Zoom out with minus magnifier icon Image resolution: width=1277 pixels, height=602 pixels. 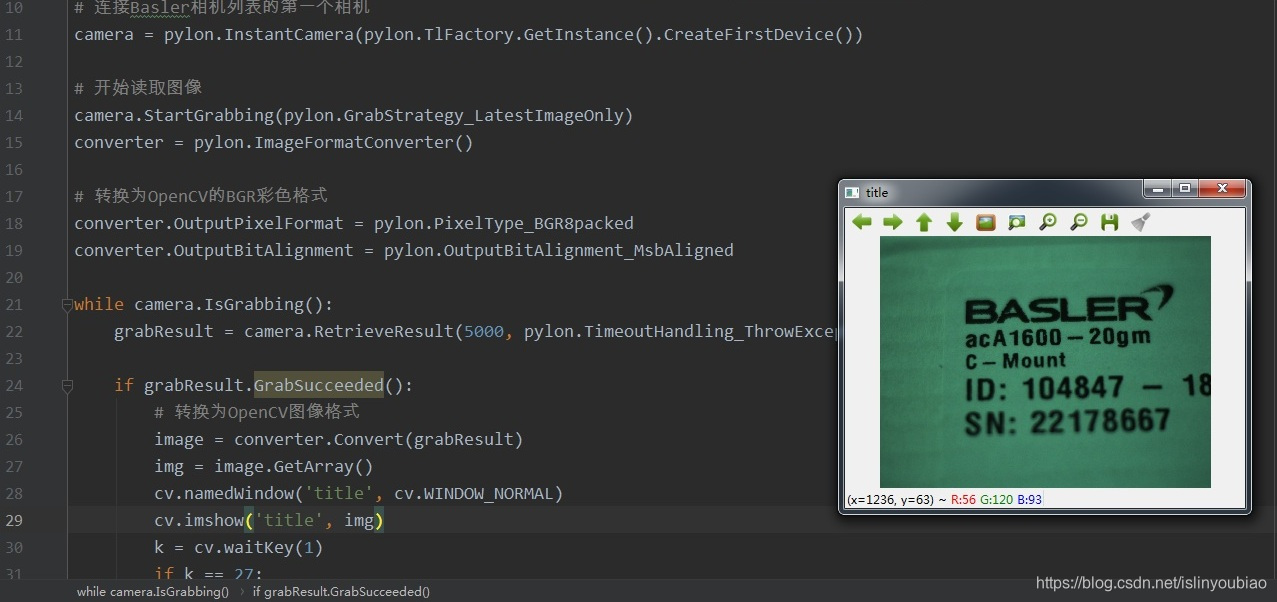click(x=1079, y=222)
